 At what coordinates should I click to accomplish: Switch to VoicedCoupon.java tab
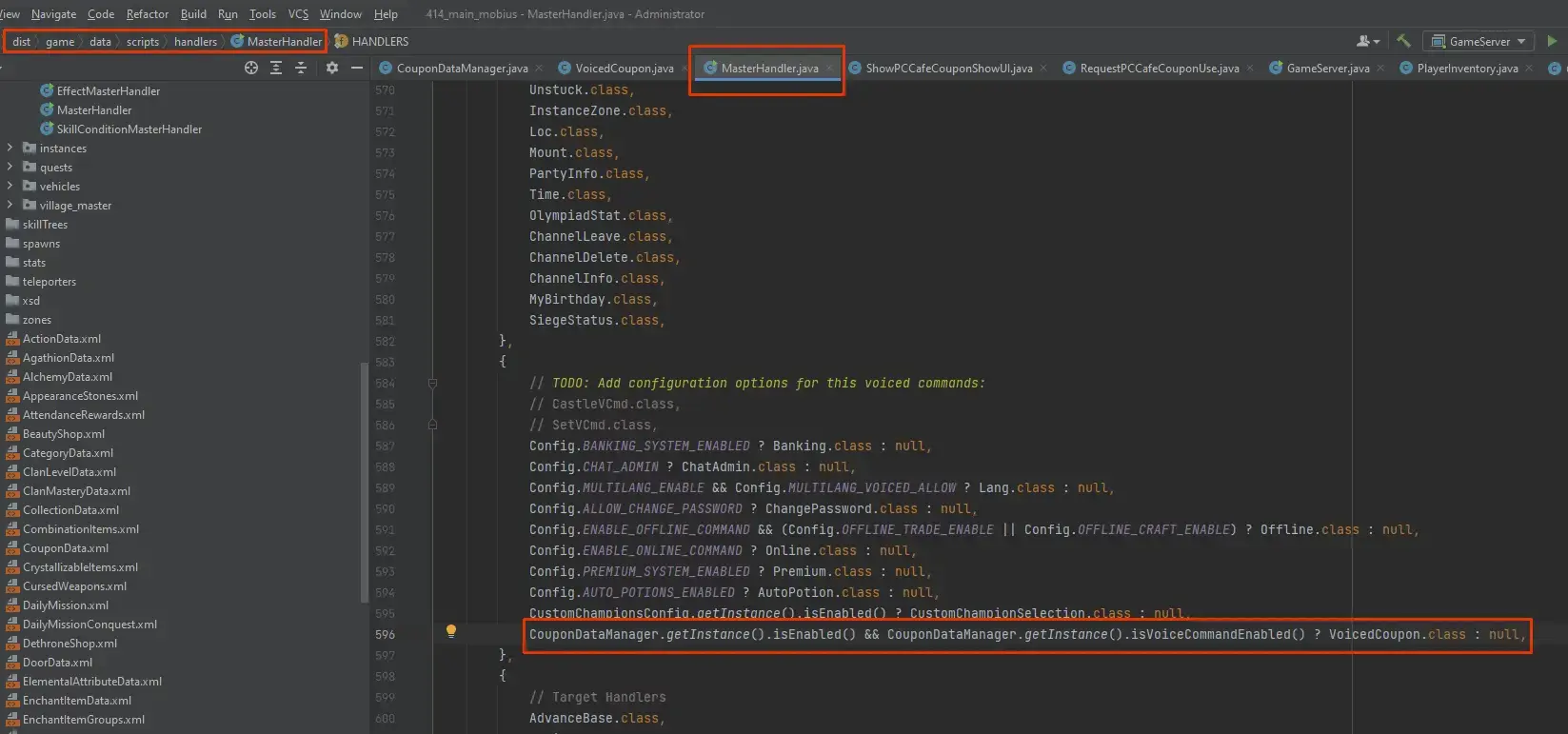pyautogui.click(x=625, y=68)
